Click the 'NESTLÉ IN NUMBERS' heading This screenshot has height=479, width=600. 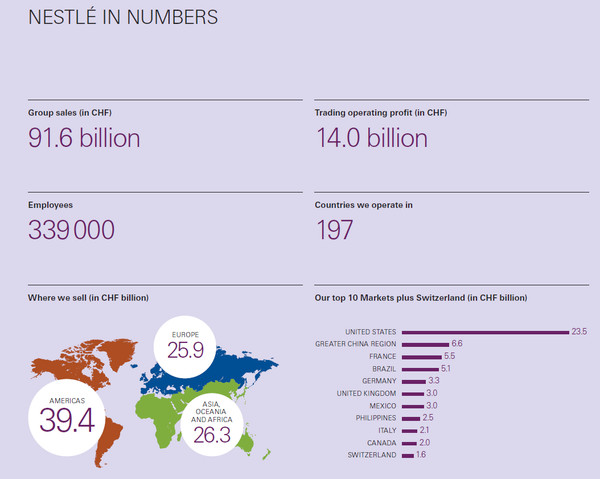(123, 17)
